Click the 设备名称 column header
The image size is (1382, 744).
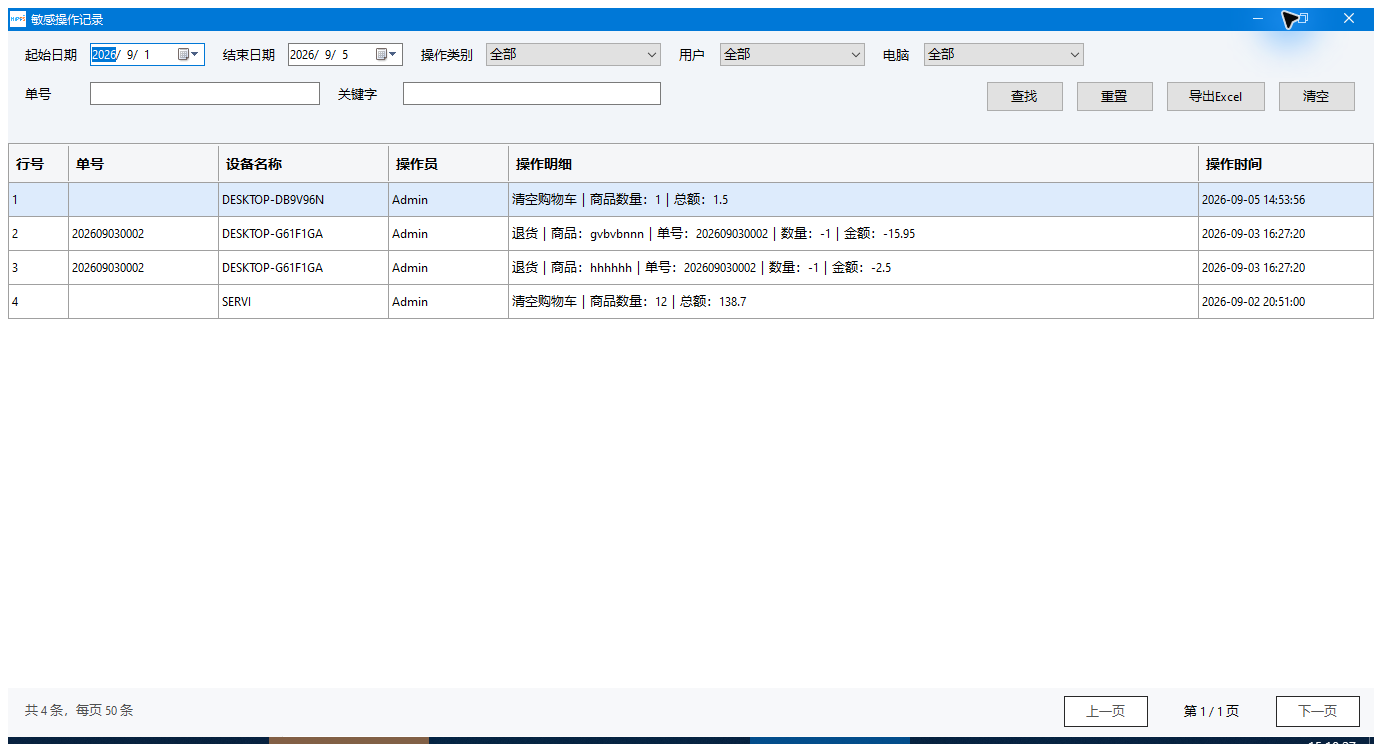(x=304, y=164)
